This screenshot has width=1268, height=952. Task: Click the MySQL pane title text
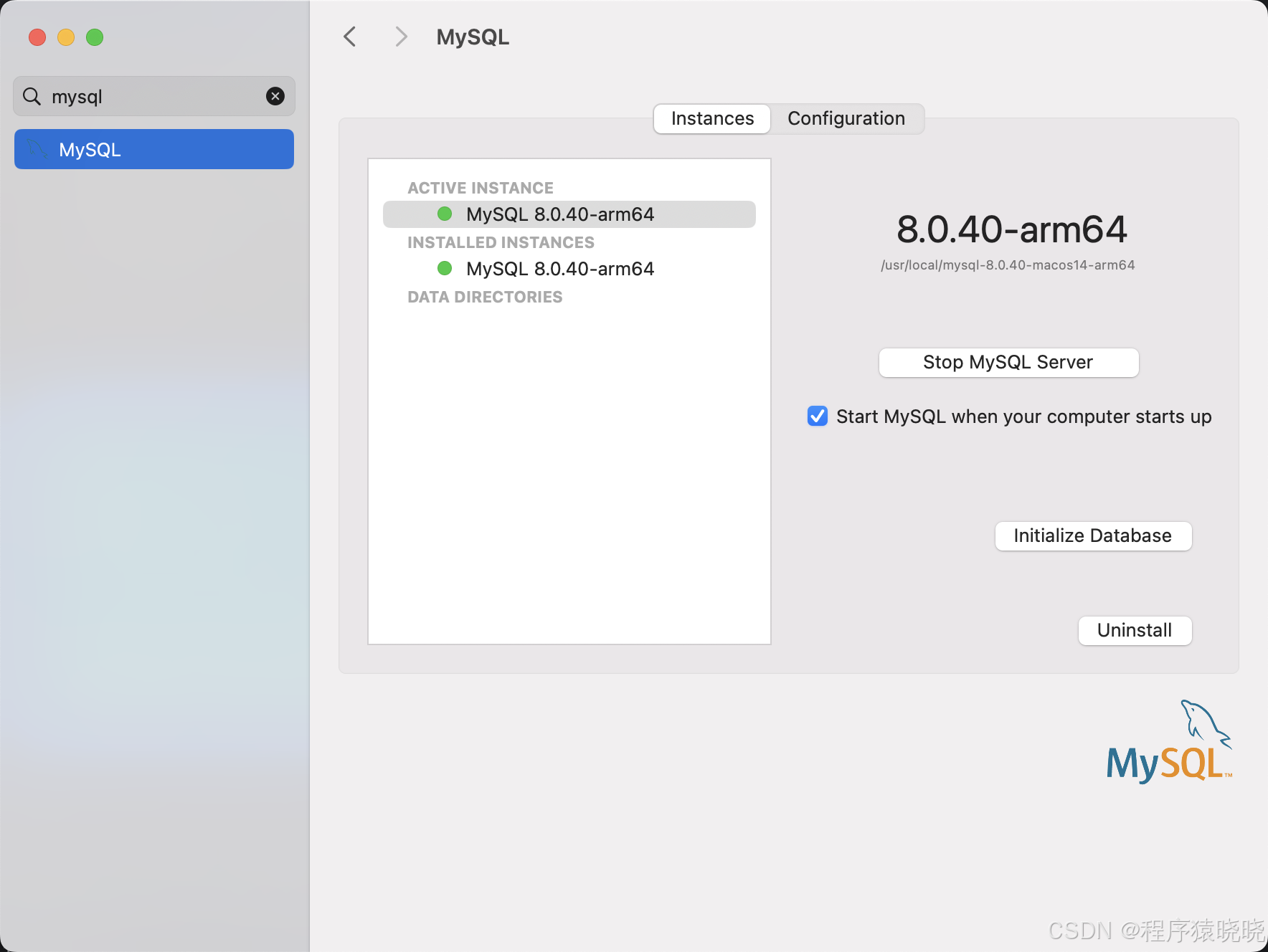(473, 37)
